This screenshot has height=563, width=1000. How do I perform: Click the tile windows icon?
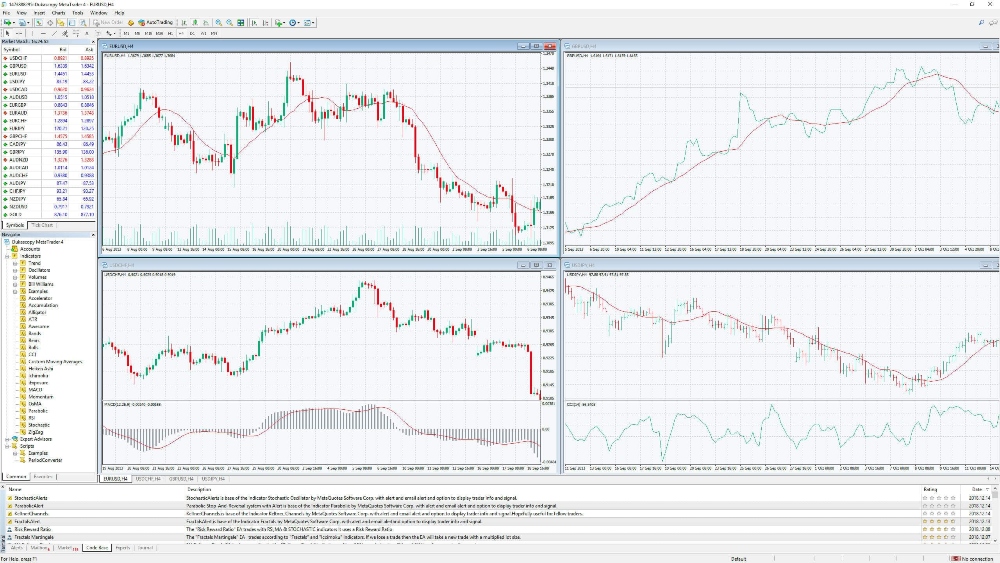pyautogui.click(x=241, y=21)
